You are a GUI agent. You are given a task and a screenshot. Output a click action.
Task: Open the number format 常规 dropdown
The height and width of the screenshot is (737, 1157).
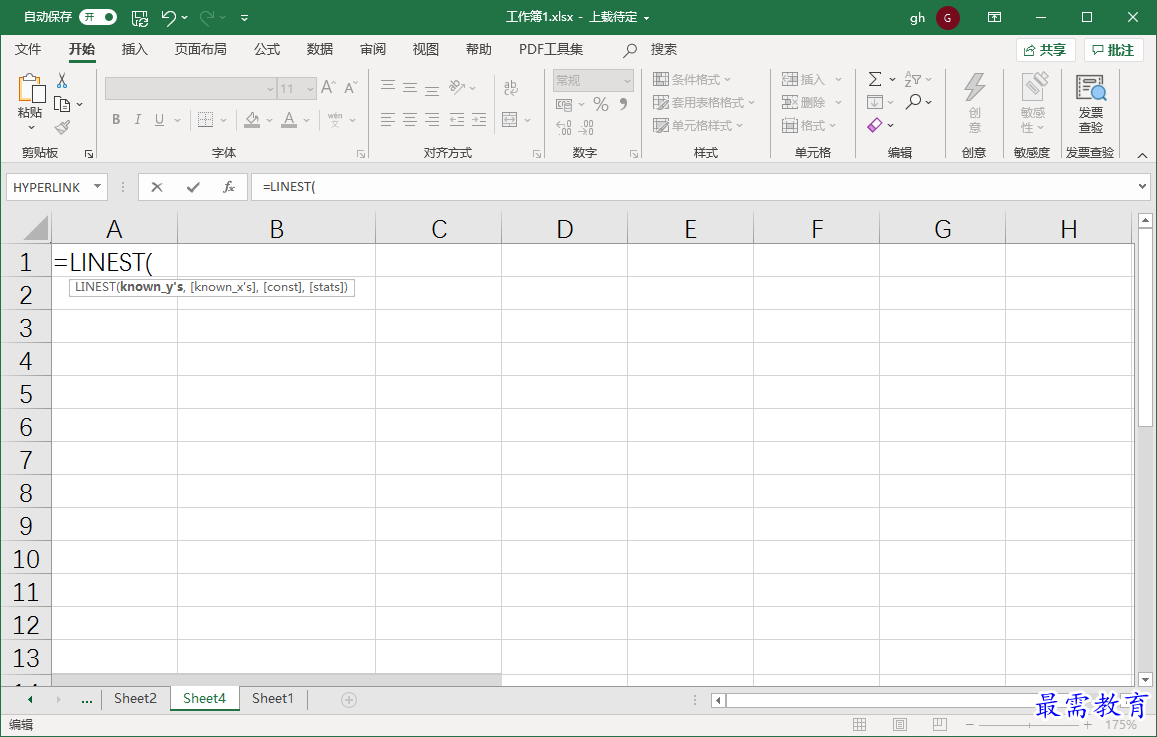(x=593, y=80)
